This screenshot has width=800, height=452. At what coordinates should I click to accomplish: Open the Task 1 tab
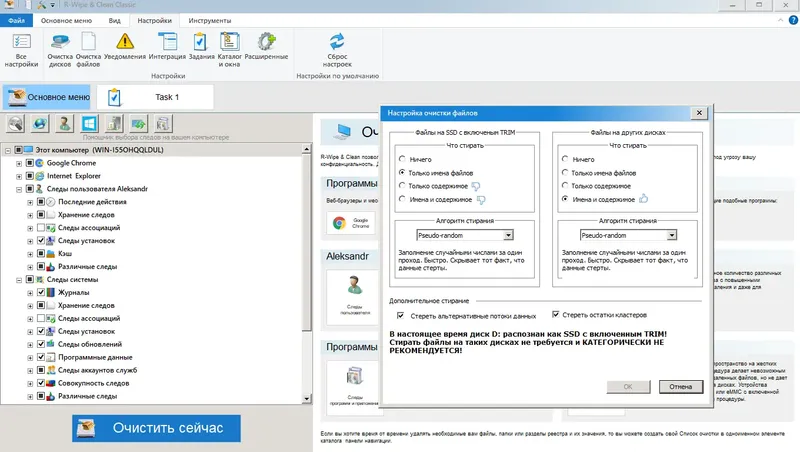pos(155,97)
